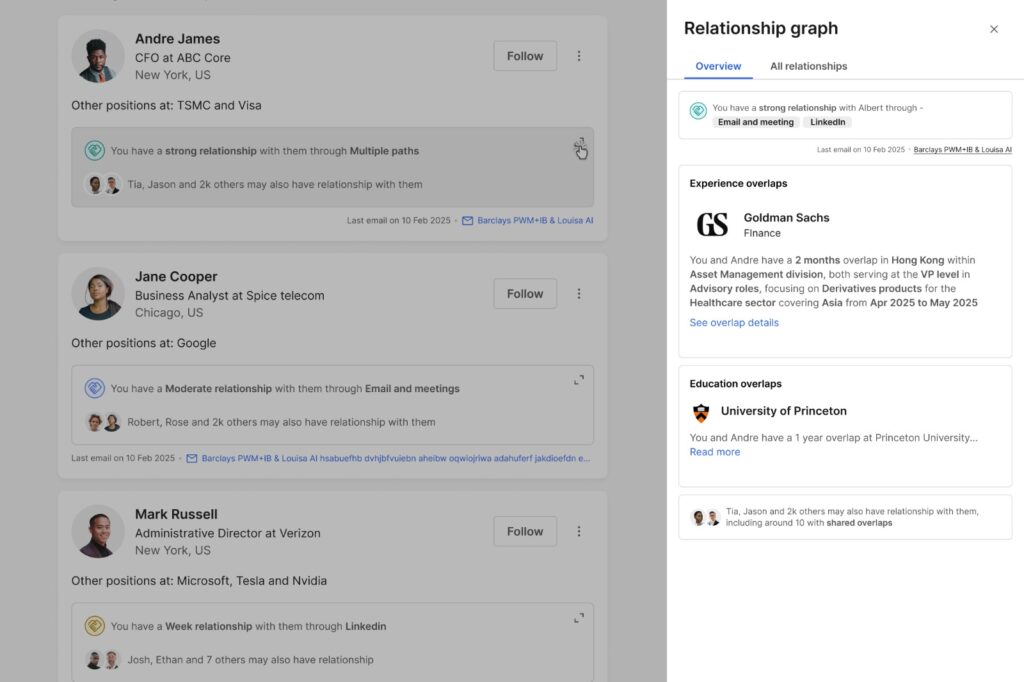This screenshot has width=1024, height=682.
Task: Open more options menu for Mark Russell
Action: [x=579, y=532]
